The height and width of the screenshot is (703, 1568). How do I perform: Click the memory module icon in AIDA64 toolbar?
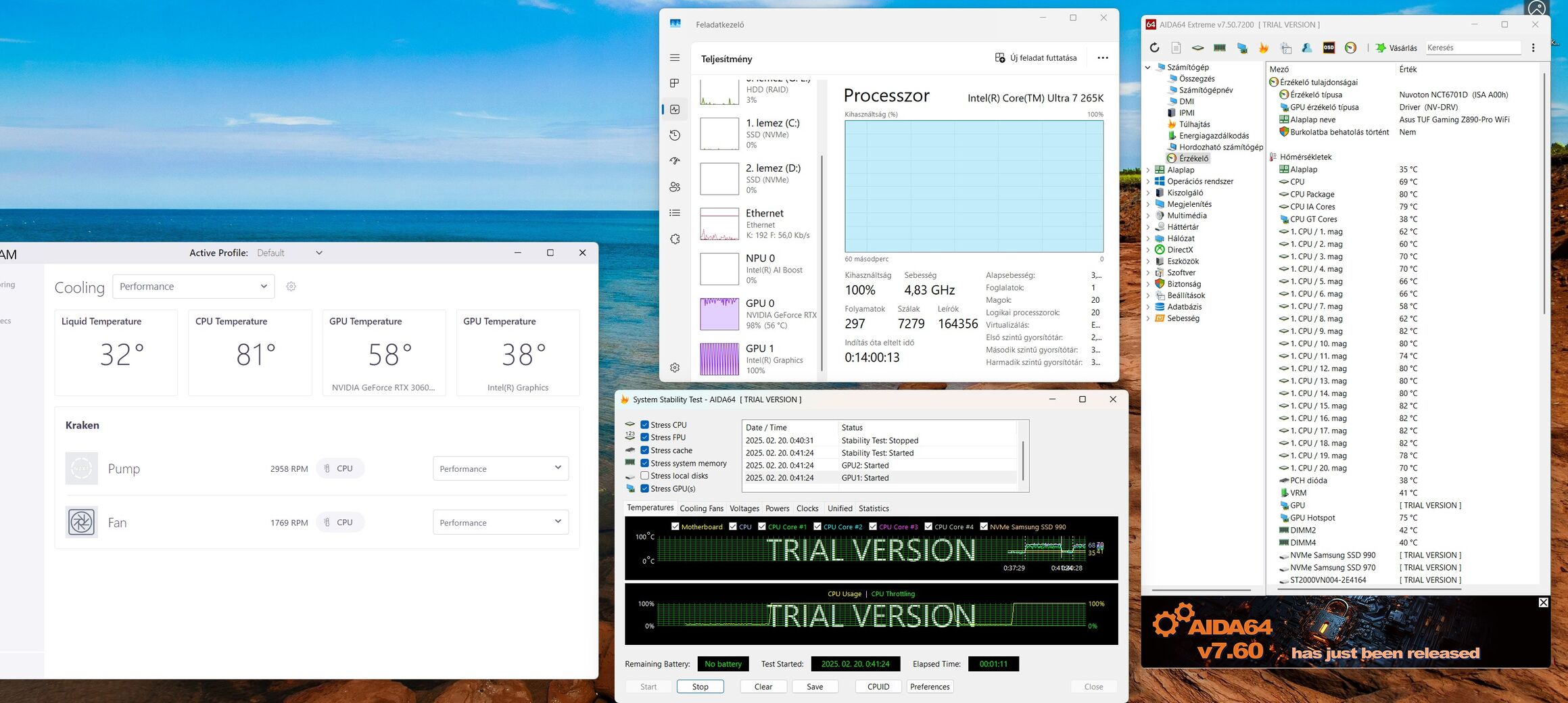click(x=1220, y=48)
